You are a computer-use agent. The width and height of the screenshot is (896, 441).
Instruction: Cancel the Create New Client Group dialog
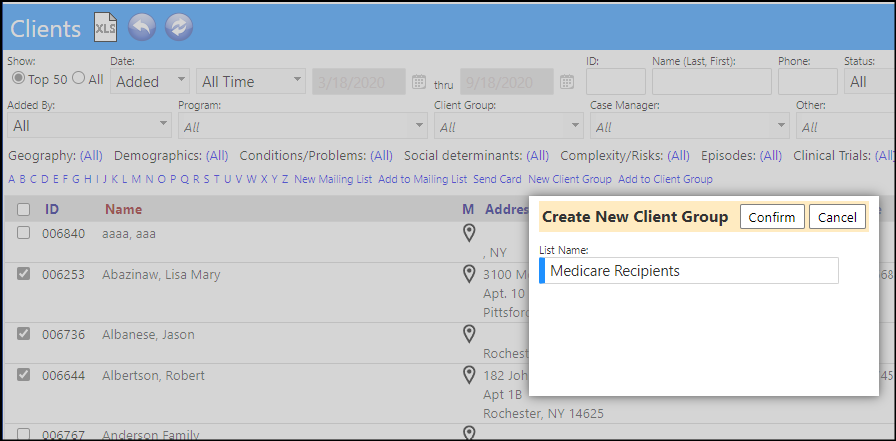837,217
